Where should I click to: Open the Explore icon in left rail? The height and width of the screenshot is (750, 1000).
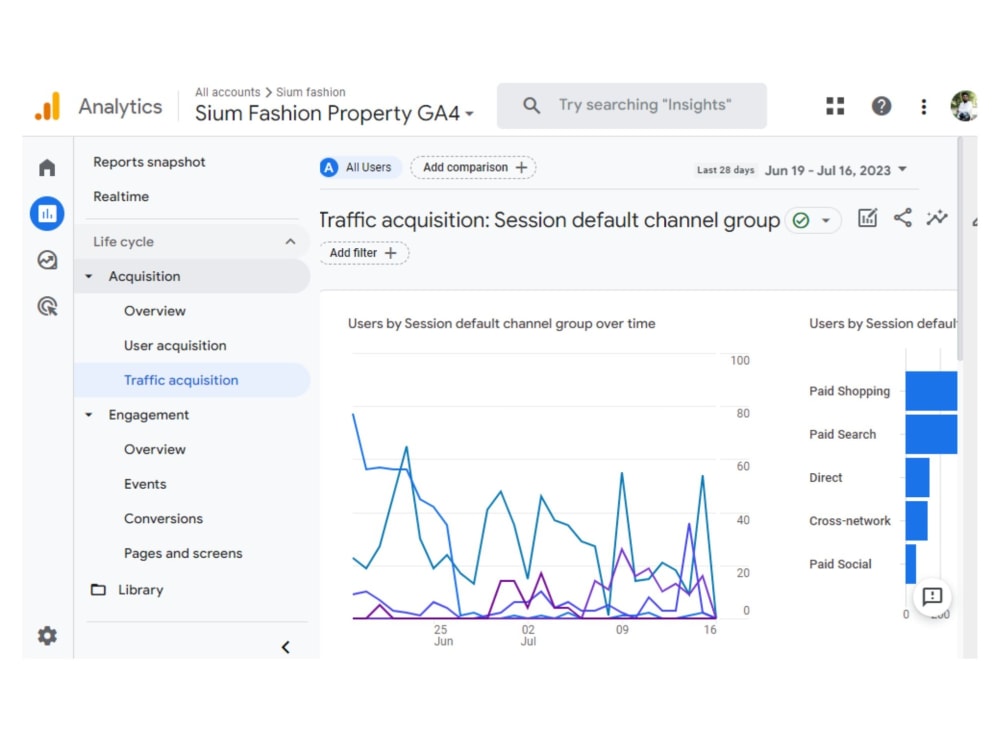[x=47, y=260]
